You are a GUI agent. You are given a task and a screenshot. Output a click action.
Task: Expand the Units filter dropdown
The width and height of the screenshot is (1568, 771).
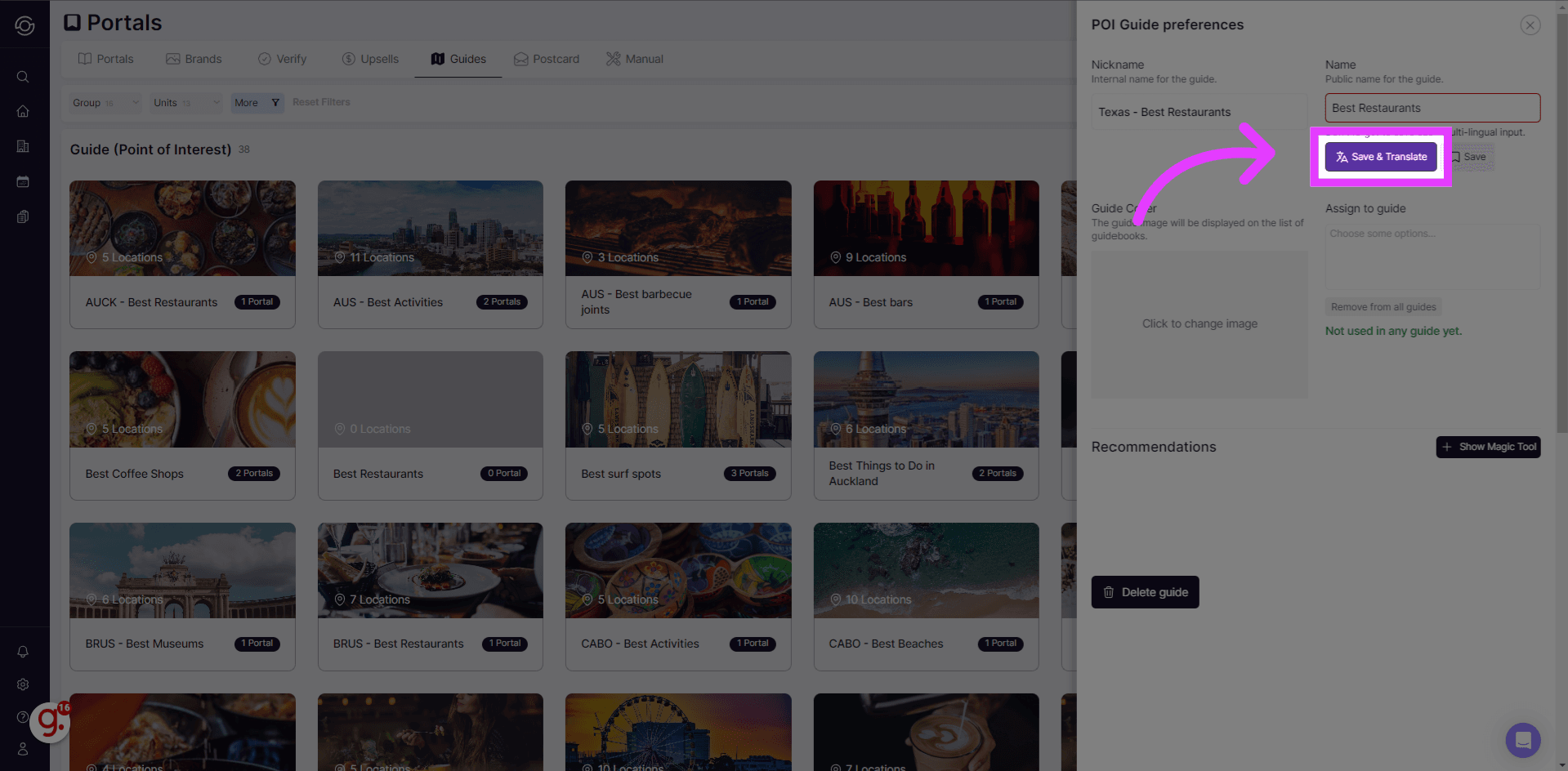[x=184, y=102]
